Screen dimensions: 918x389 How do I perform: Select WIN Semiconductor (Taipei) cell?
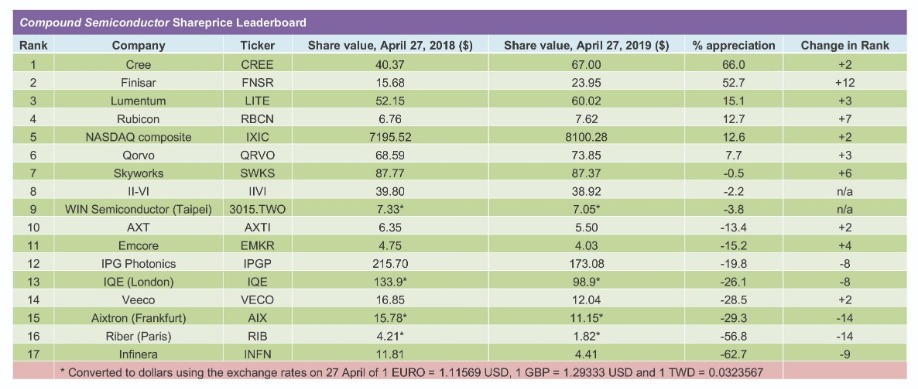pyautogui.click(x=138, y=209)
